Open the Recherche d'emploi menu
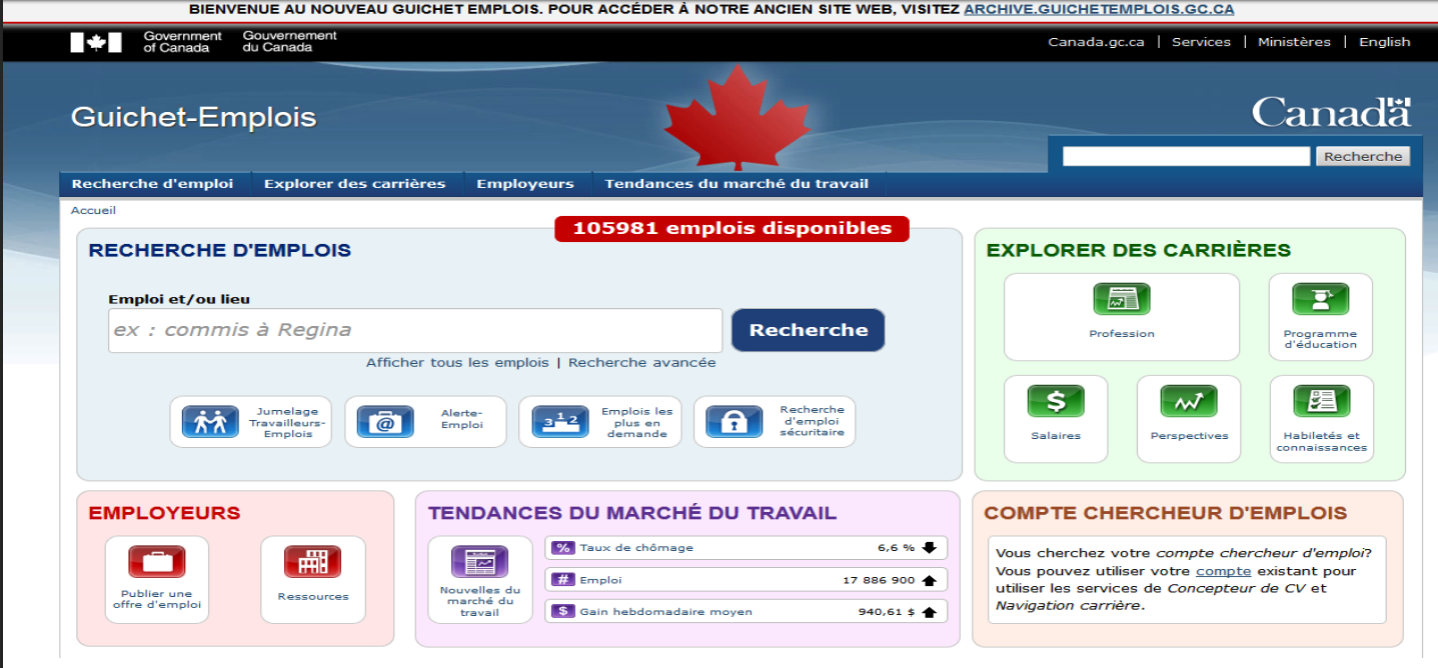Screen dimensions: 1438x668 point(152,184)
